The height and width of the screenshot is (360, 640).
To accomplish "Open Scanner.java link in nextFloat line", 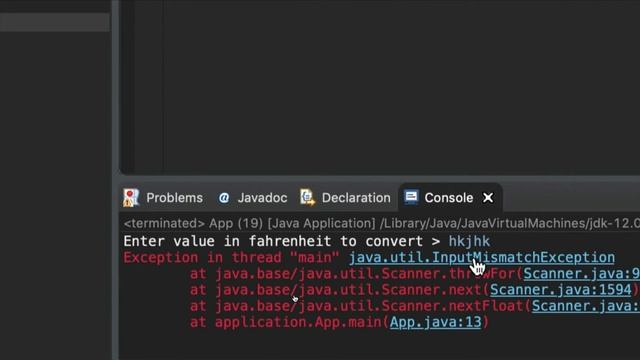I will [x=586, y=306].
